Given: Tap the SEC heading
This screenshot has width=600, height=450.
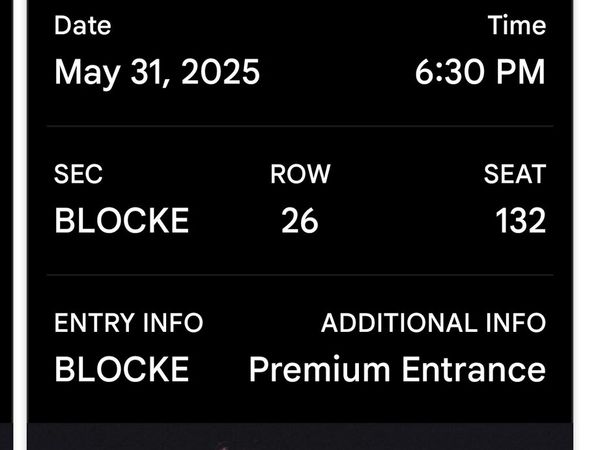Looking at the screenshot, I should [78, 174].
